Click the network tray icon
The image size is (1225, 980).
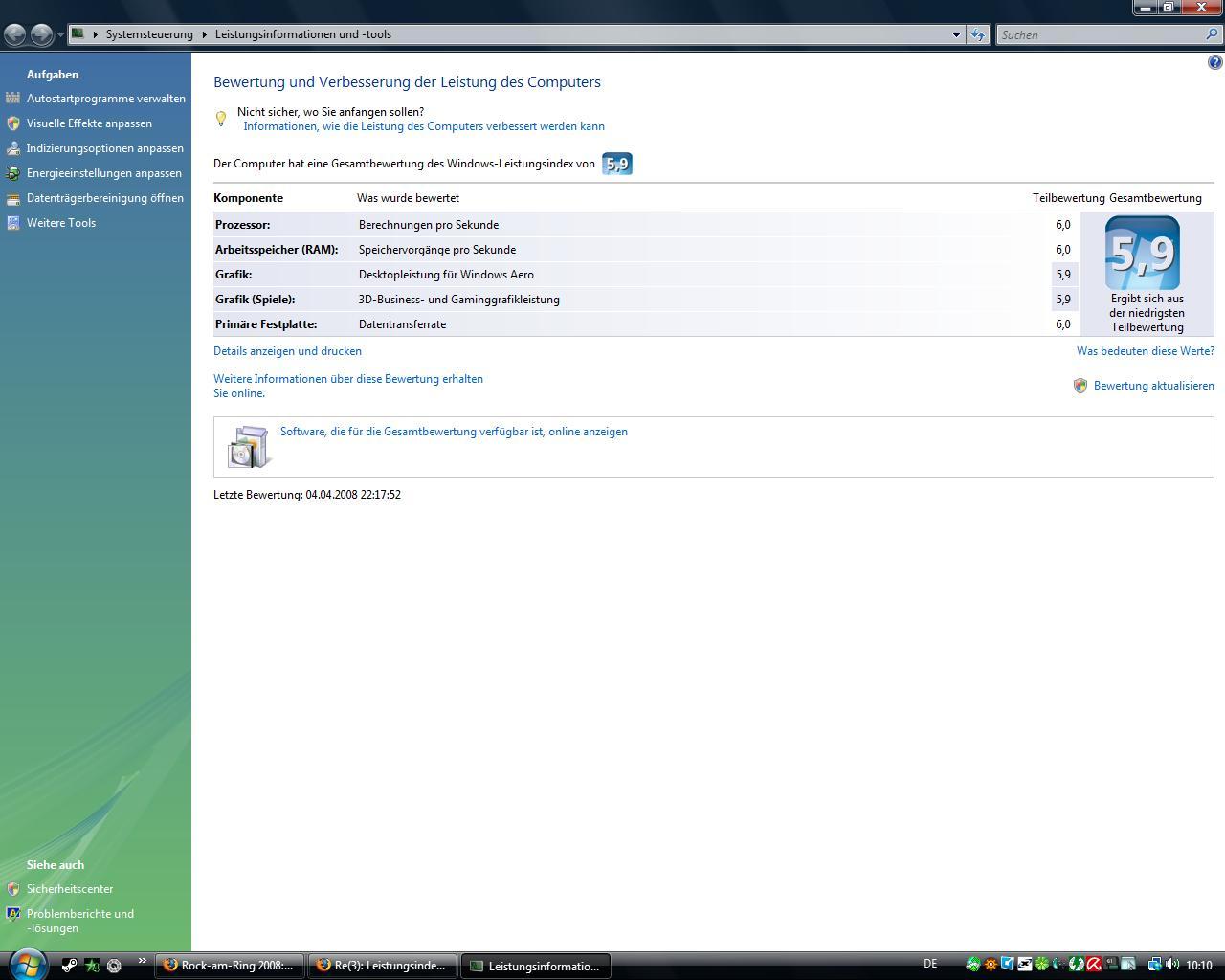(1154, 965)
